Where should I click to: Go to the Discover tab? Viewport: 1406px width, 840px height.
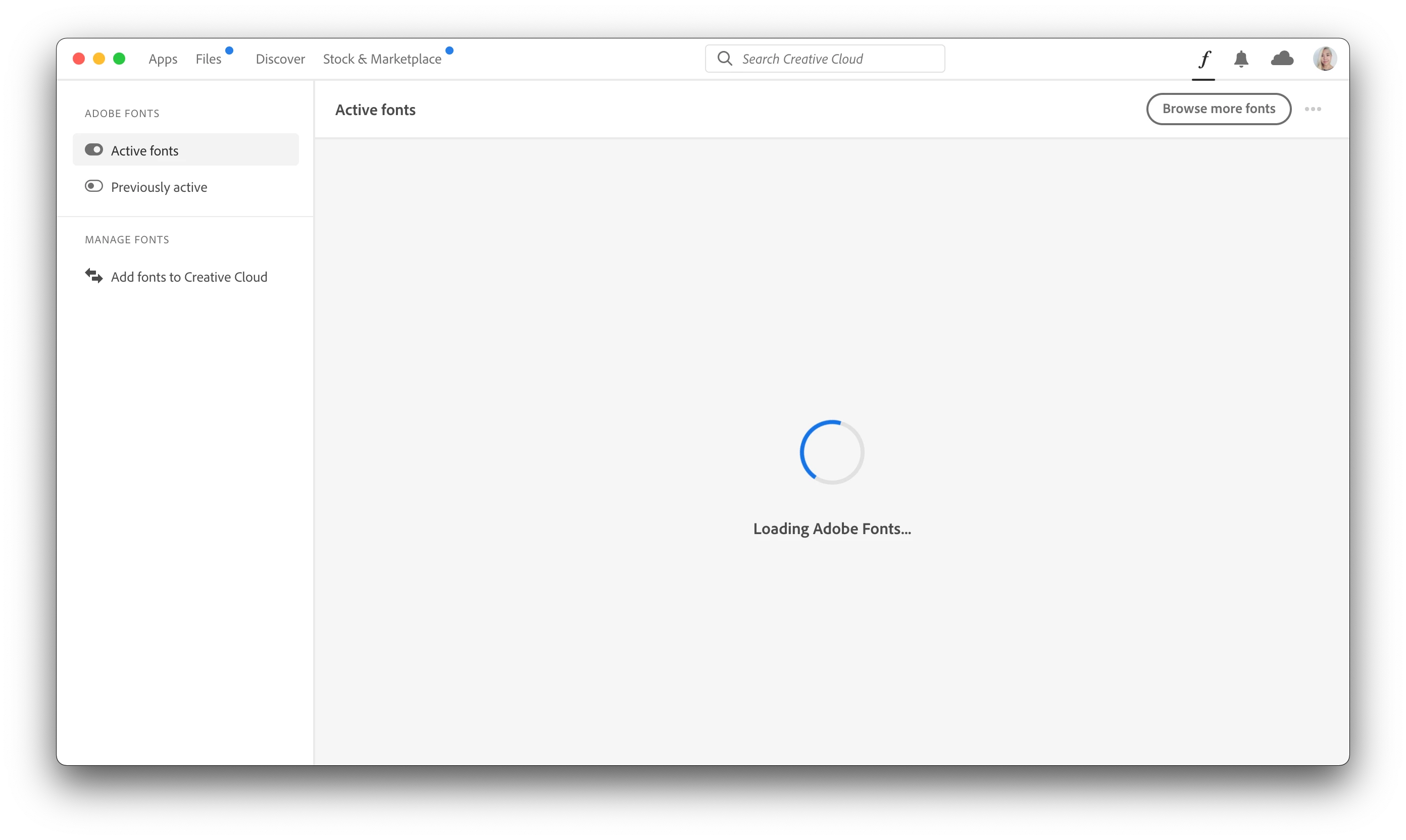pos(280,60)
